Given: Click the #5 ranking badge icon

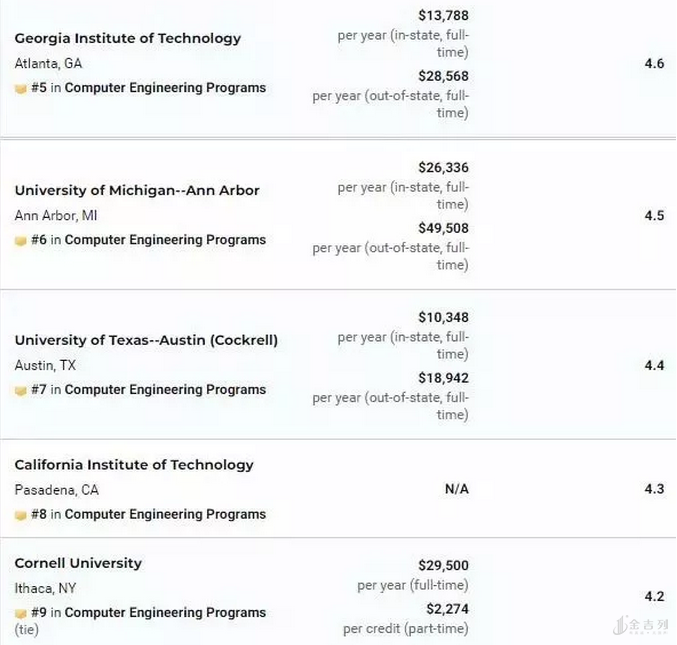Looking at the screenshot, I should click(20, 88).
